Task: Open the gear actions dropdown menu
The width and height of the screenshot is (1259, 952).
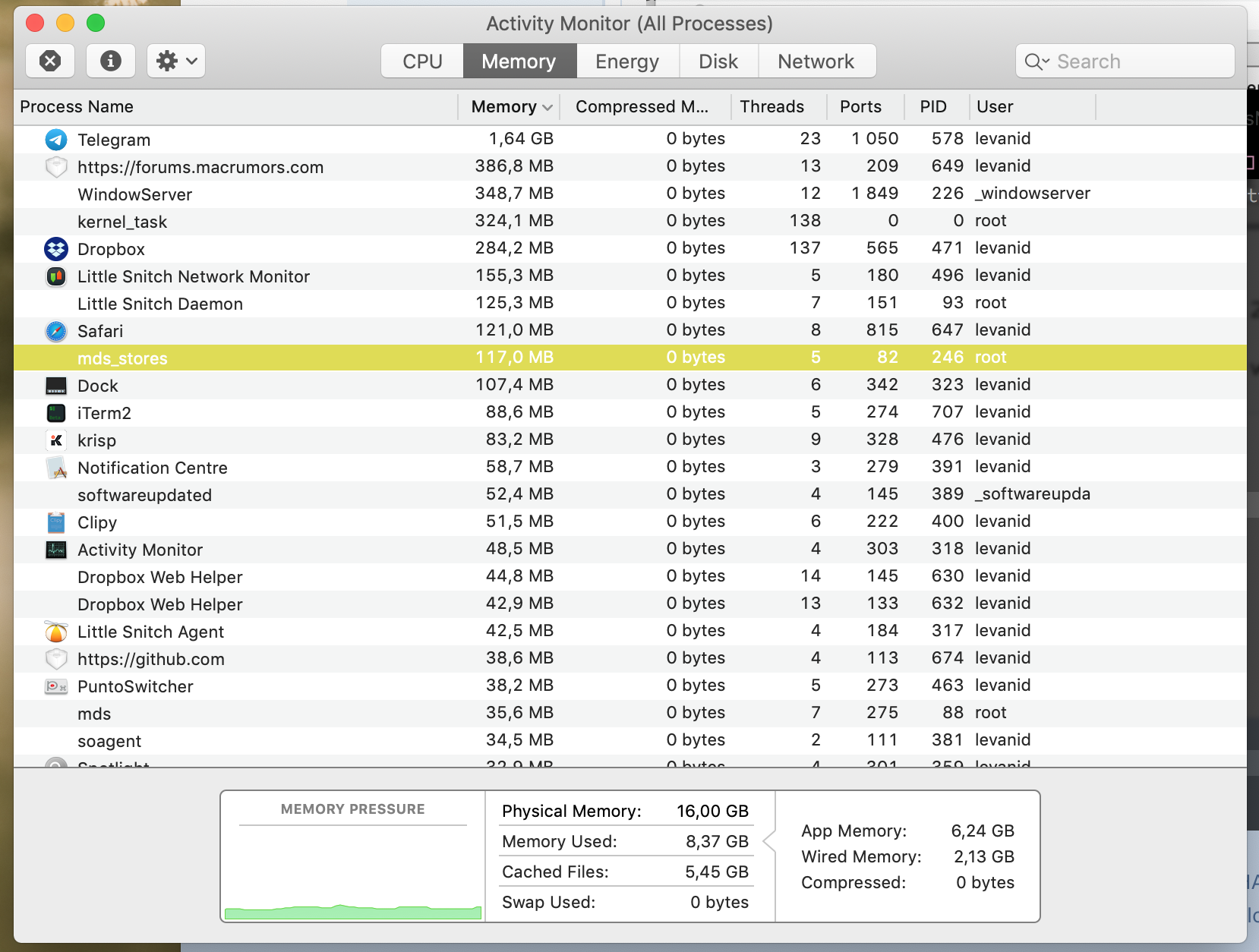Action: (176, 61)
